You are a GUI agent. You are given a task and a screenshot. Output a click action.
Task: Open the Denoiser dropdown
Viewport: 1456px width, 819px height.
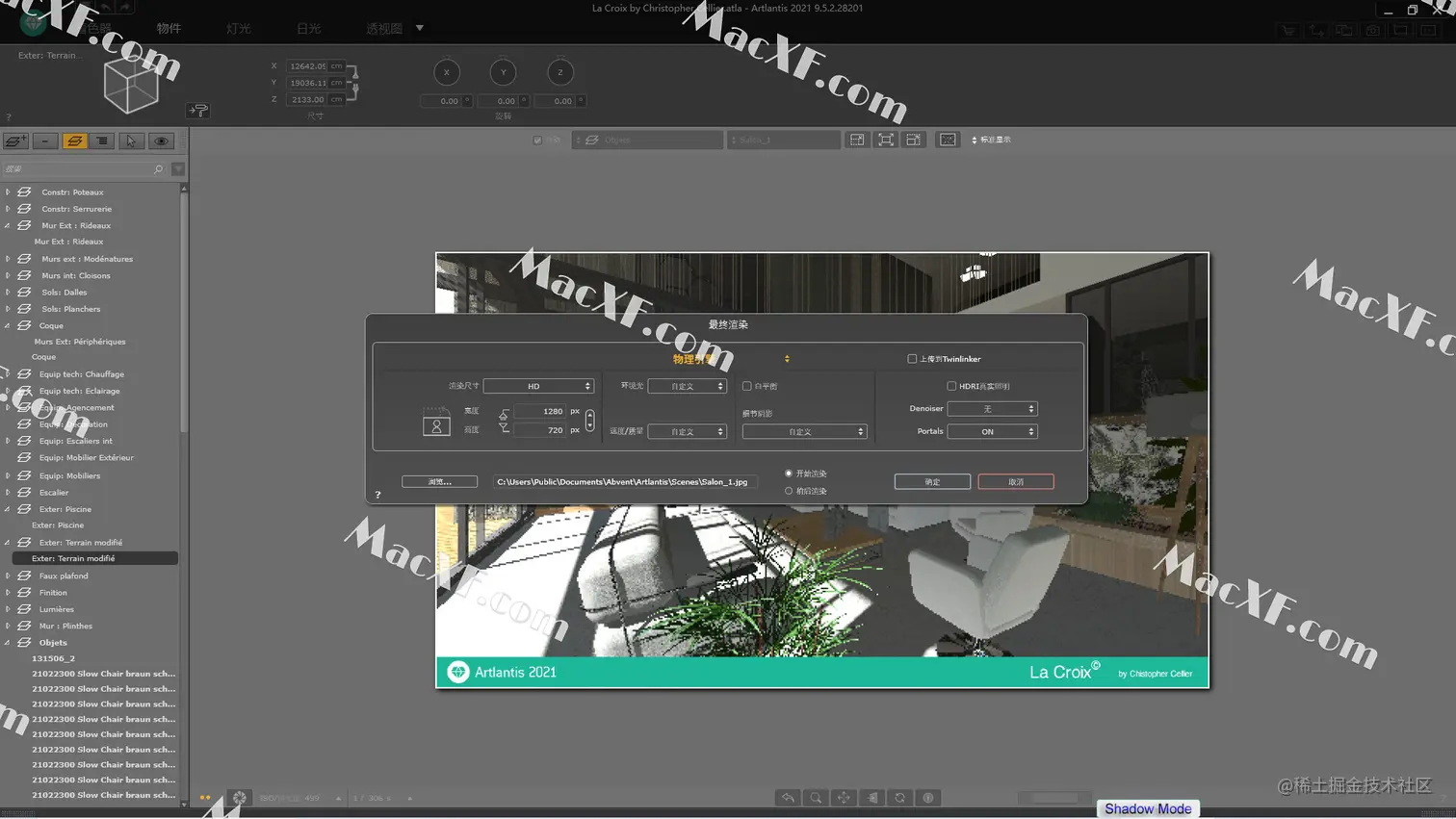(992, 409)
